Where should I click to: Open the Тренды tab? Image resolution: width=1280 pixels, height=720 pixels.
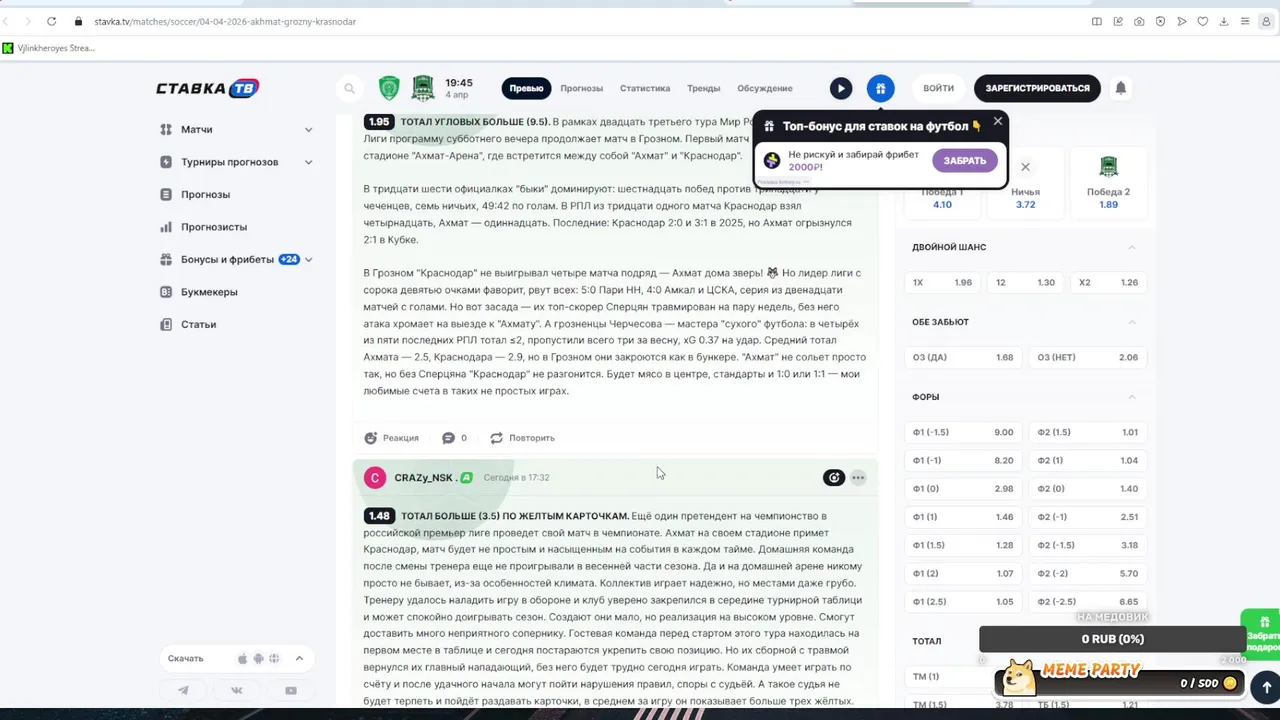704,88
